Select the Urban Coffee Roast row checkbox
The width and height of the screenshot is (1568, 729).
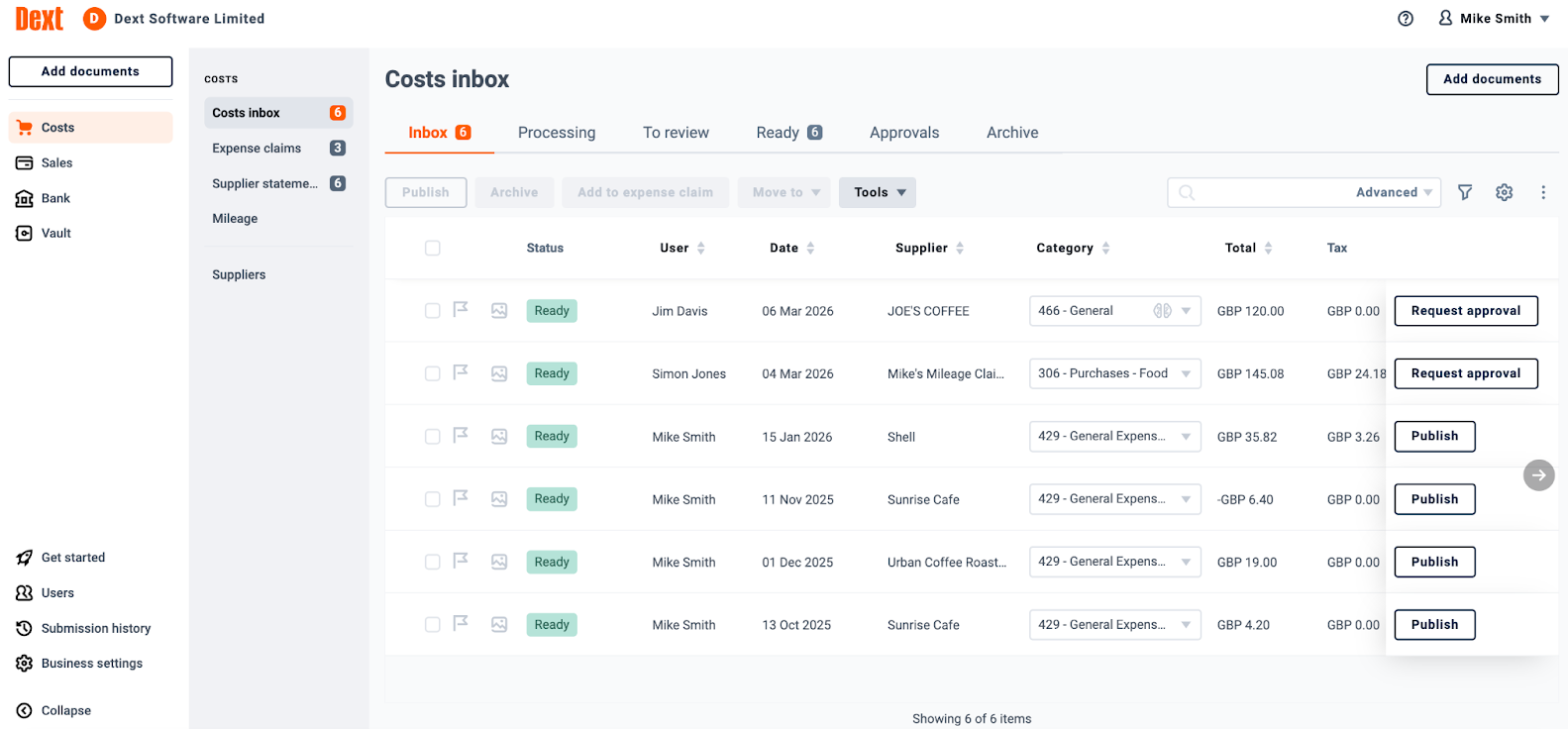(433, 562)
